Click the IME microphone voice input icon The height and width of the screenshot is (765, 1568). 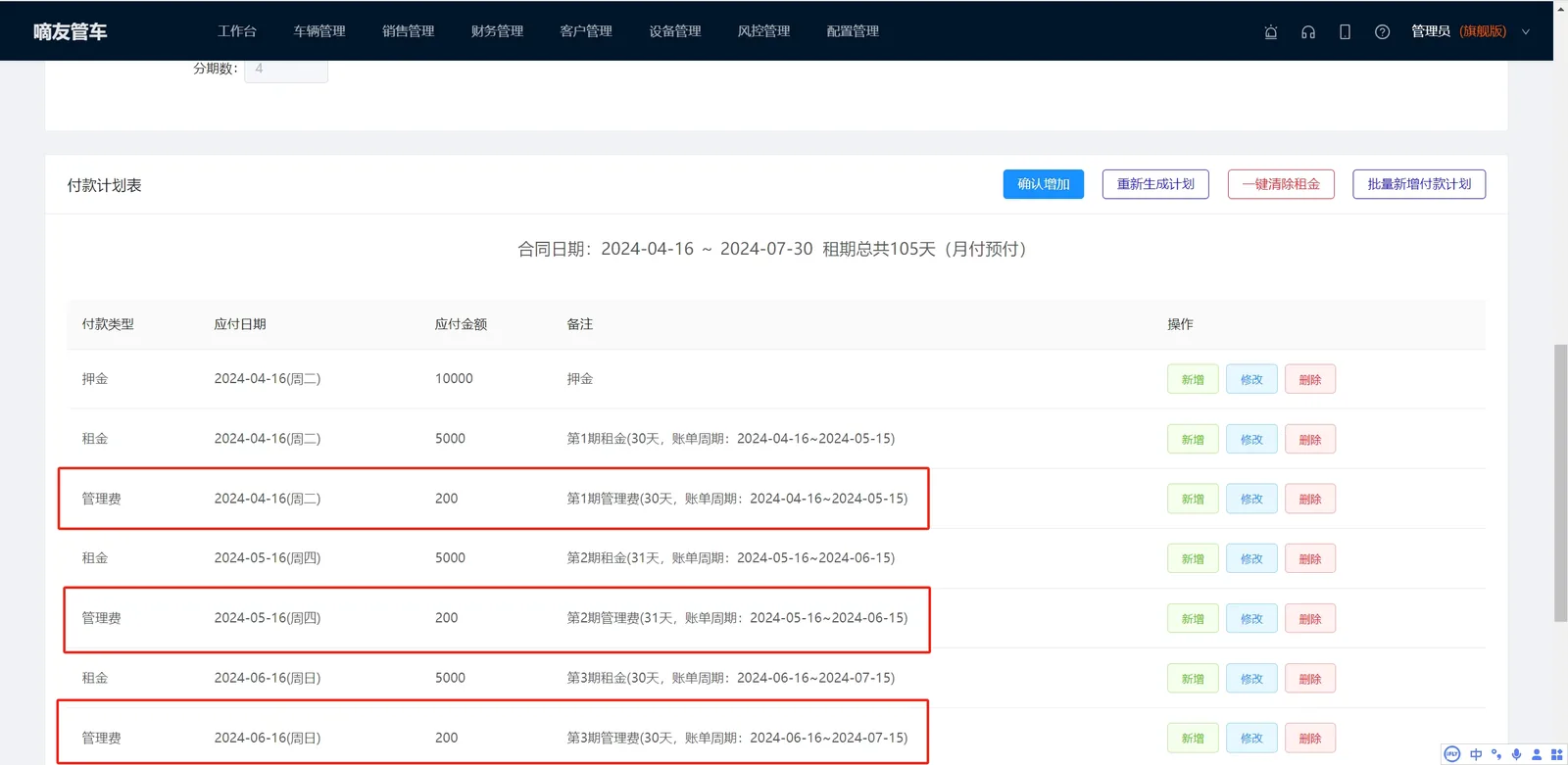pos(1516,754)
